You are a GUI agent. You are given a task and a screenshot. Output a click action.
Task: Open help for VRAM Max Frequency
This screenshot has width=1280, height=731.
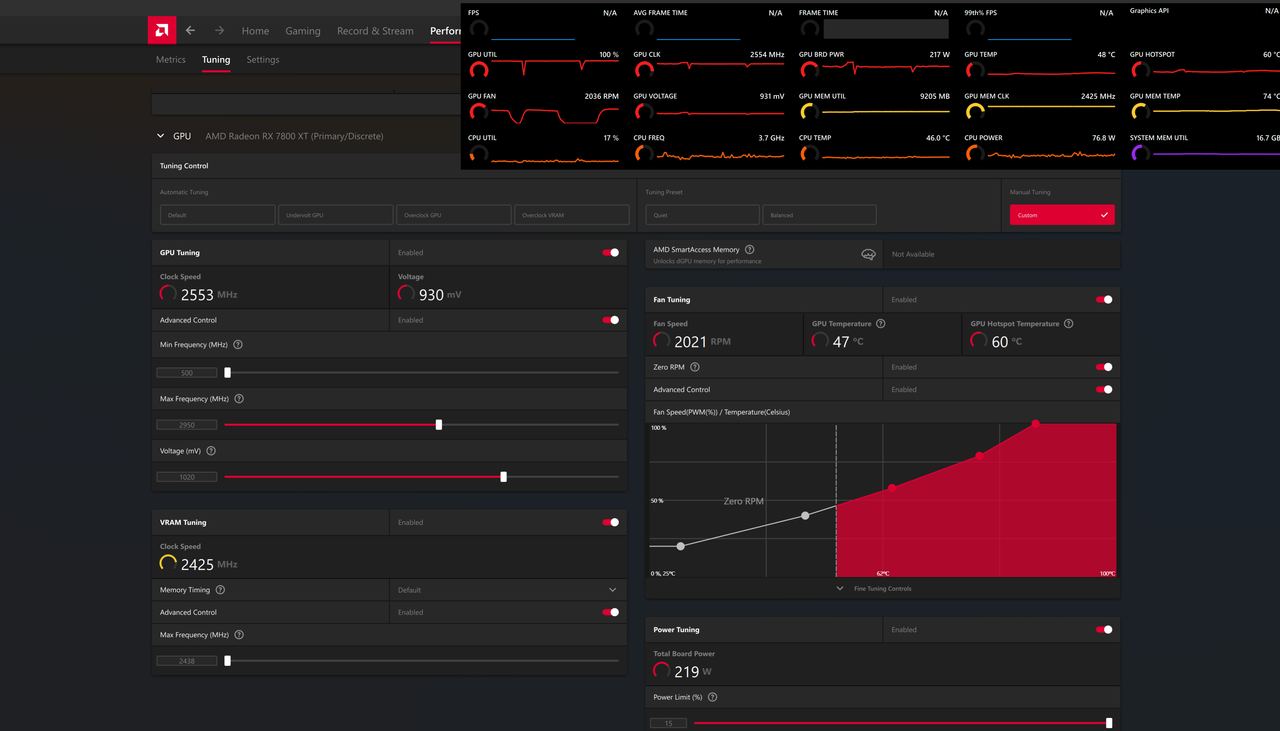tap(239, 635)
